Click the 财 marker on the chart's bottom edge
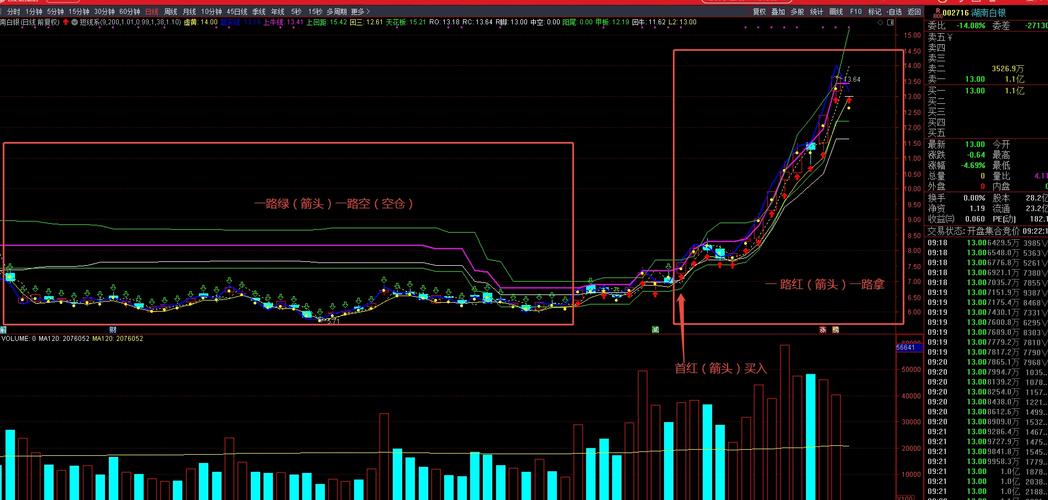 click(x=113, y=329)
